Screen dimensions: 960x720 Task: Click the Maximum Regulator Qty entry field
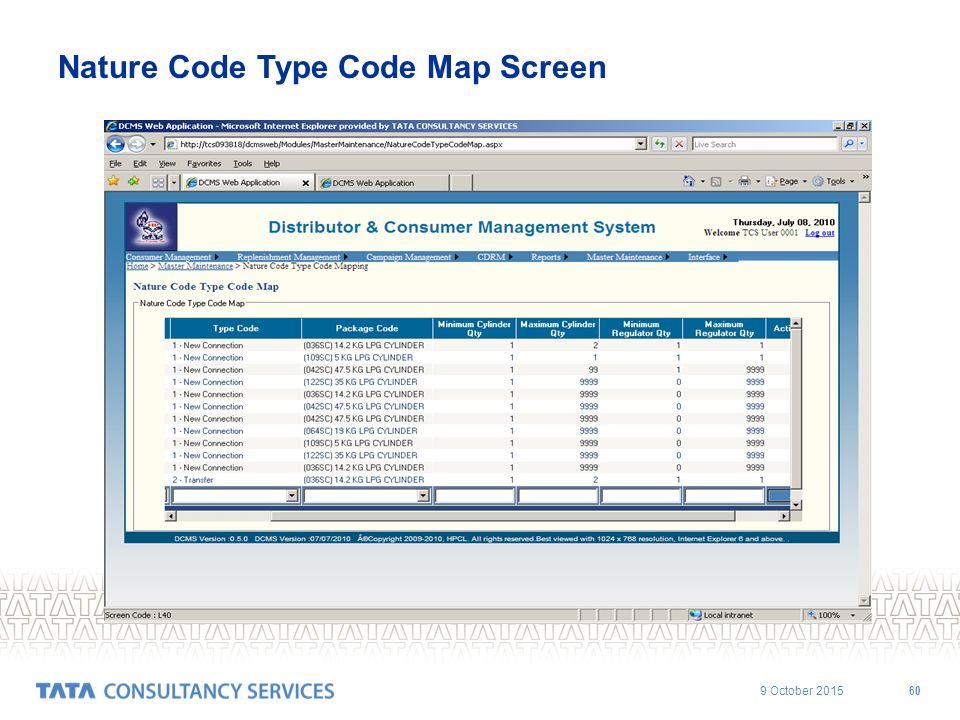coord(724,496)
